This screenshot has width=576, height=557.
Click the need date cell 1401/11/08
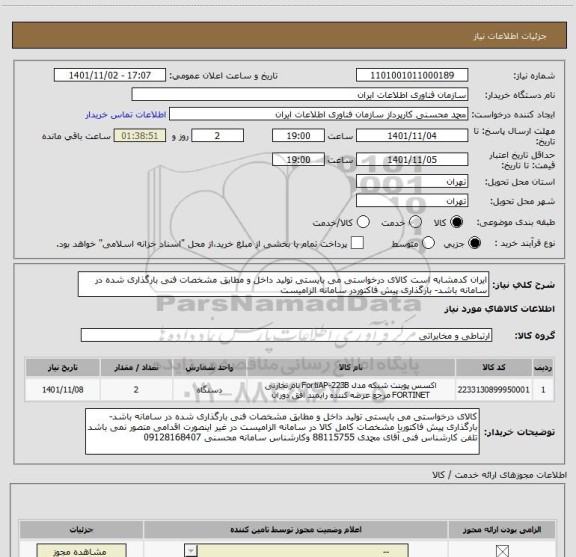tap(62, 390)
